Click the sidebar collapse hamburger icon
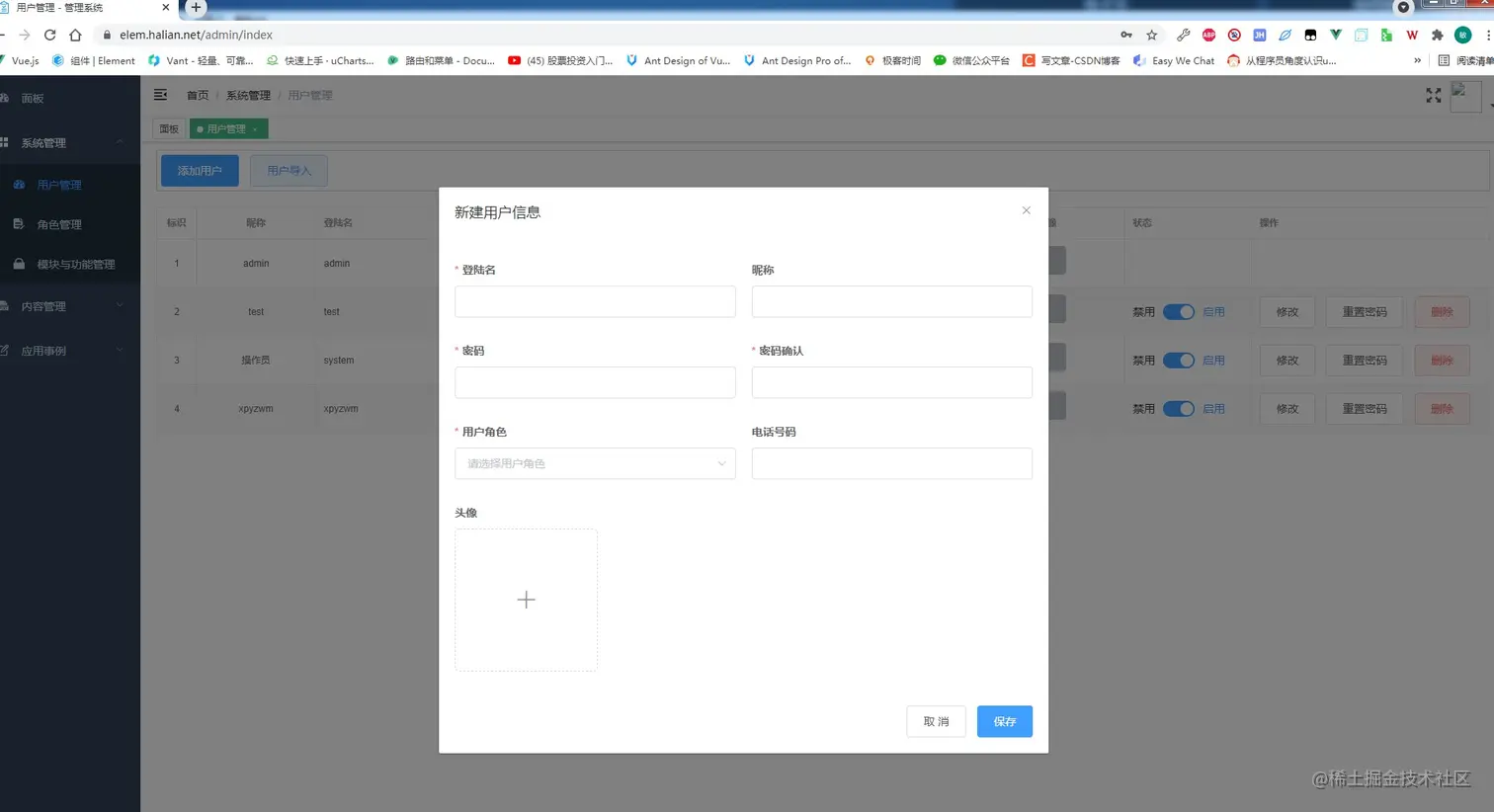Screen dimensions: 1494x812 click(x=160, y=95)
